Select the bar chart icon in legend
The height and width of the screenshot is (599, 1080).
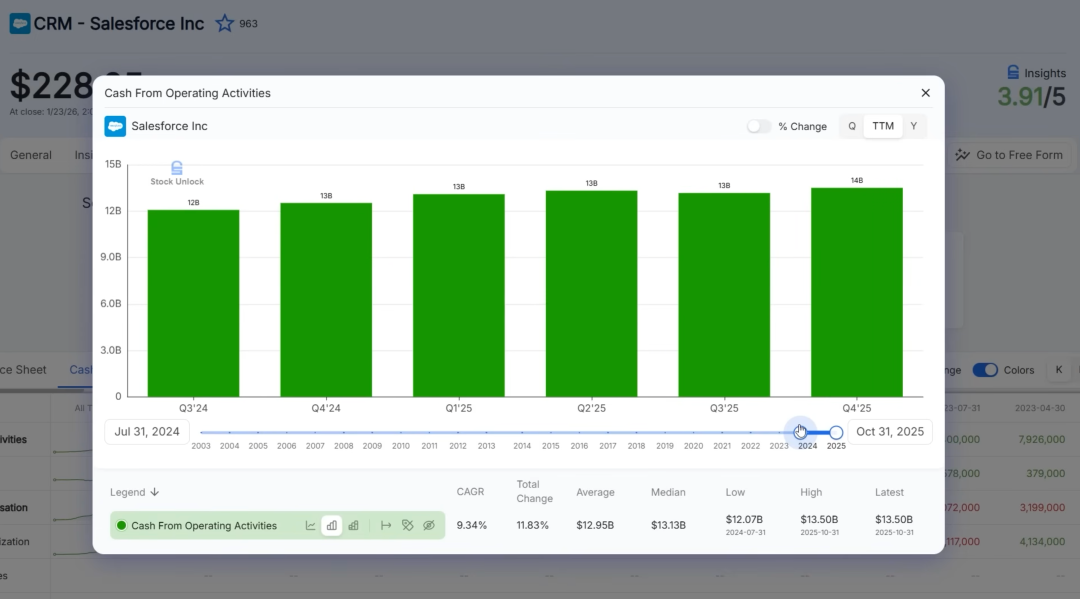tap(332, 525)
